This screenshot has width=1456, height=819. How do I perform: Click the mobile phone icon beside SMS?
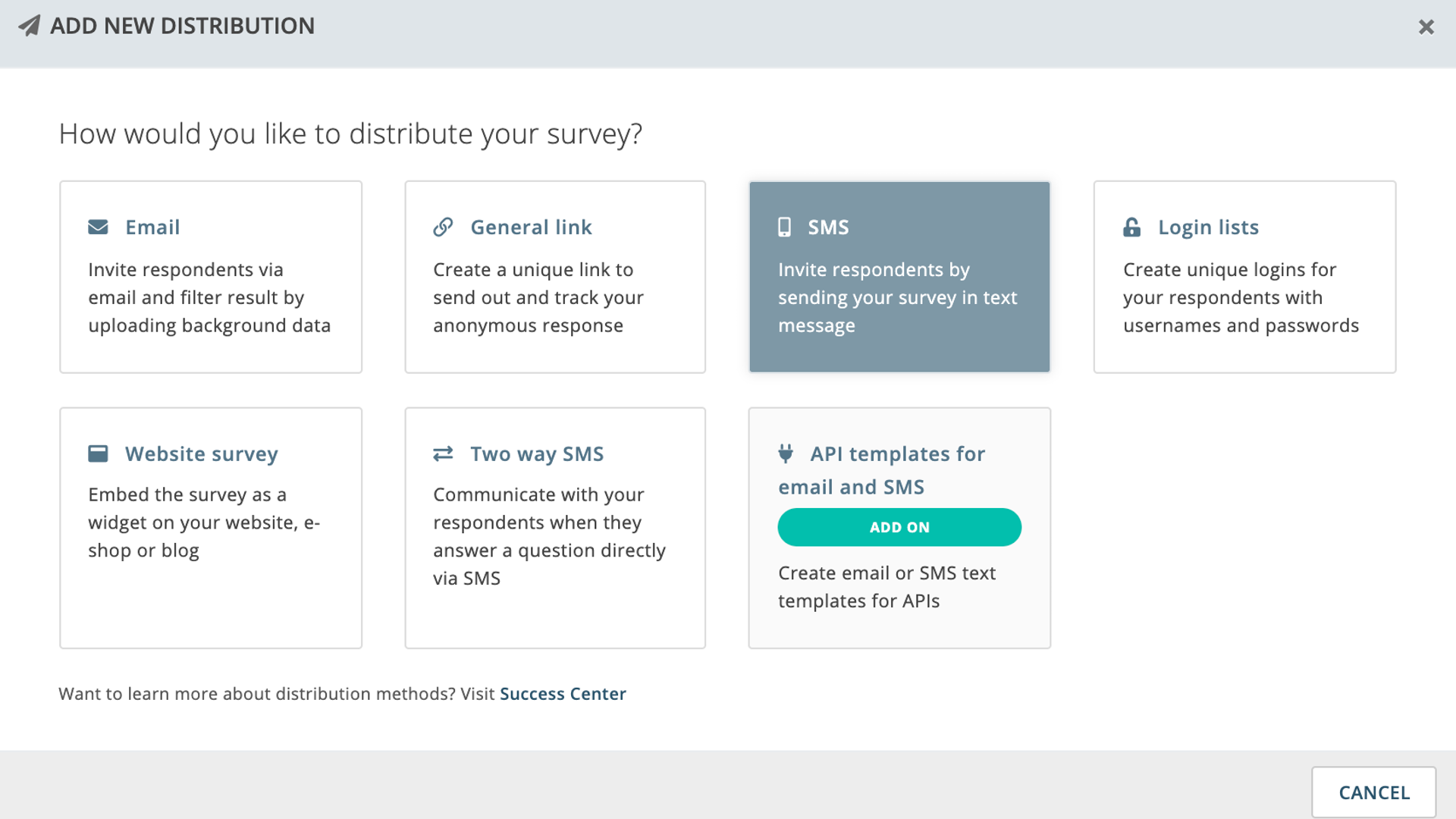coord(784,227)
